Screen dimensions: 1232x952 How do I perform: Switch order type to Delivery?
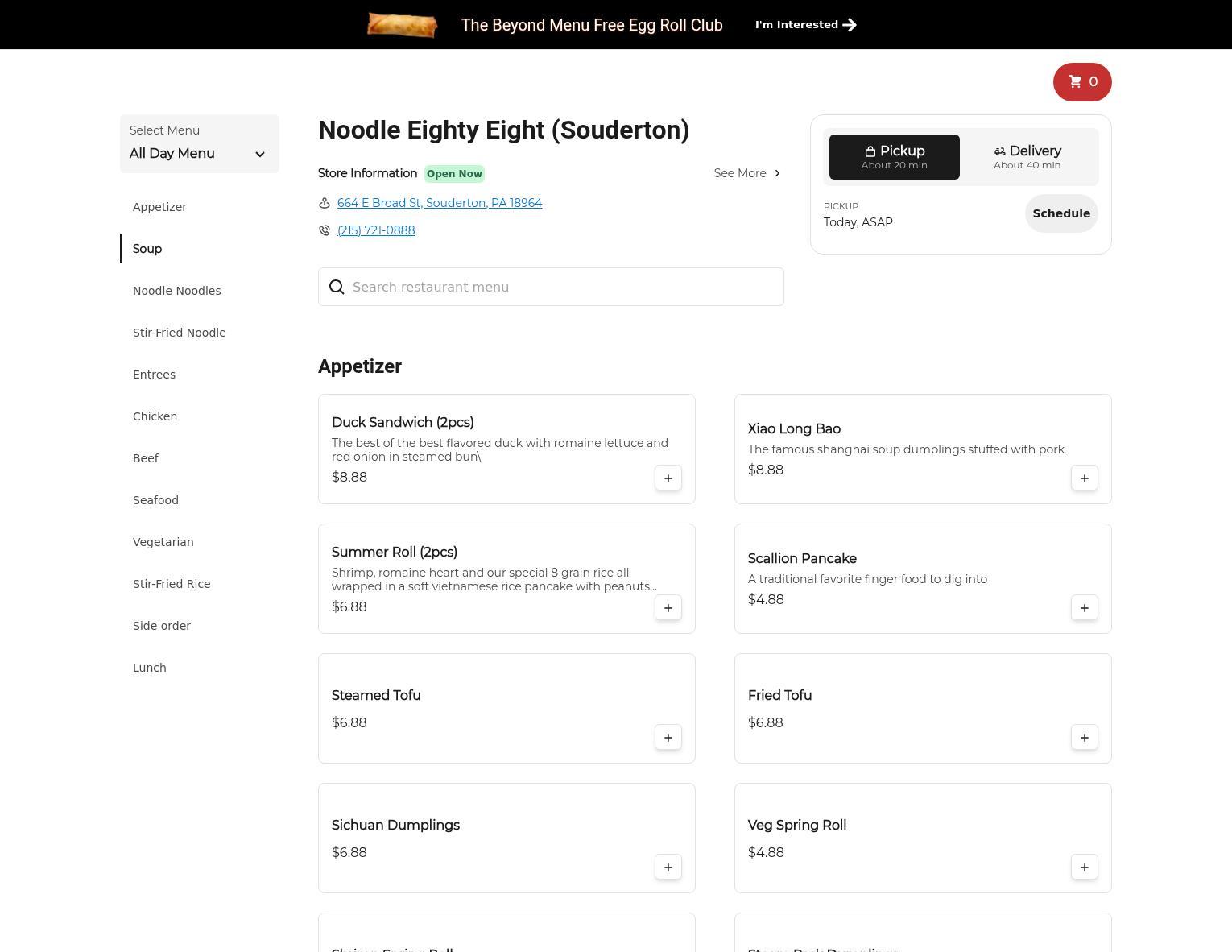pos(1027,157)
